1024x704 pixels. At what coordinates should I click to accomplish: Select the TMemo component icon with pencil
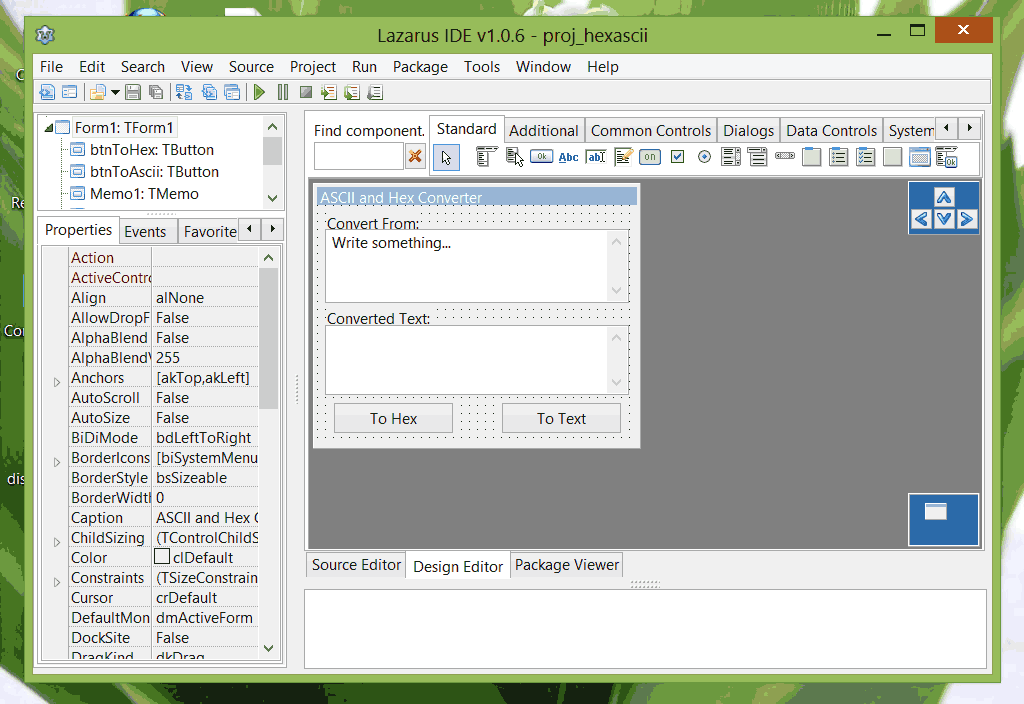623,157
